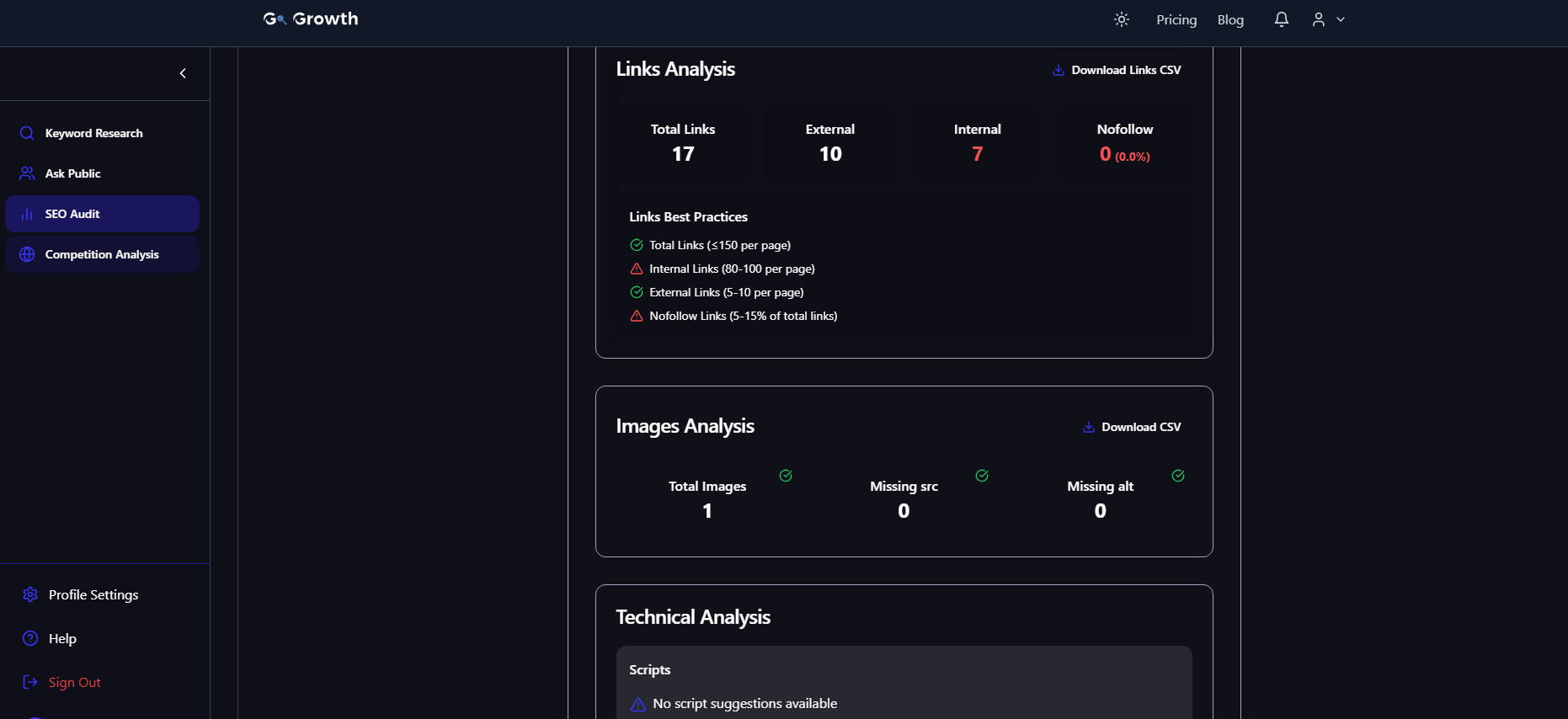
Task: Click the Help question mark icon
Action: pos(30,638)
